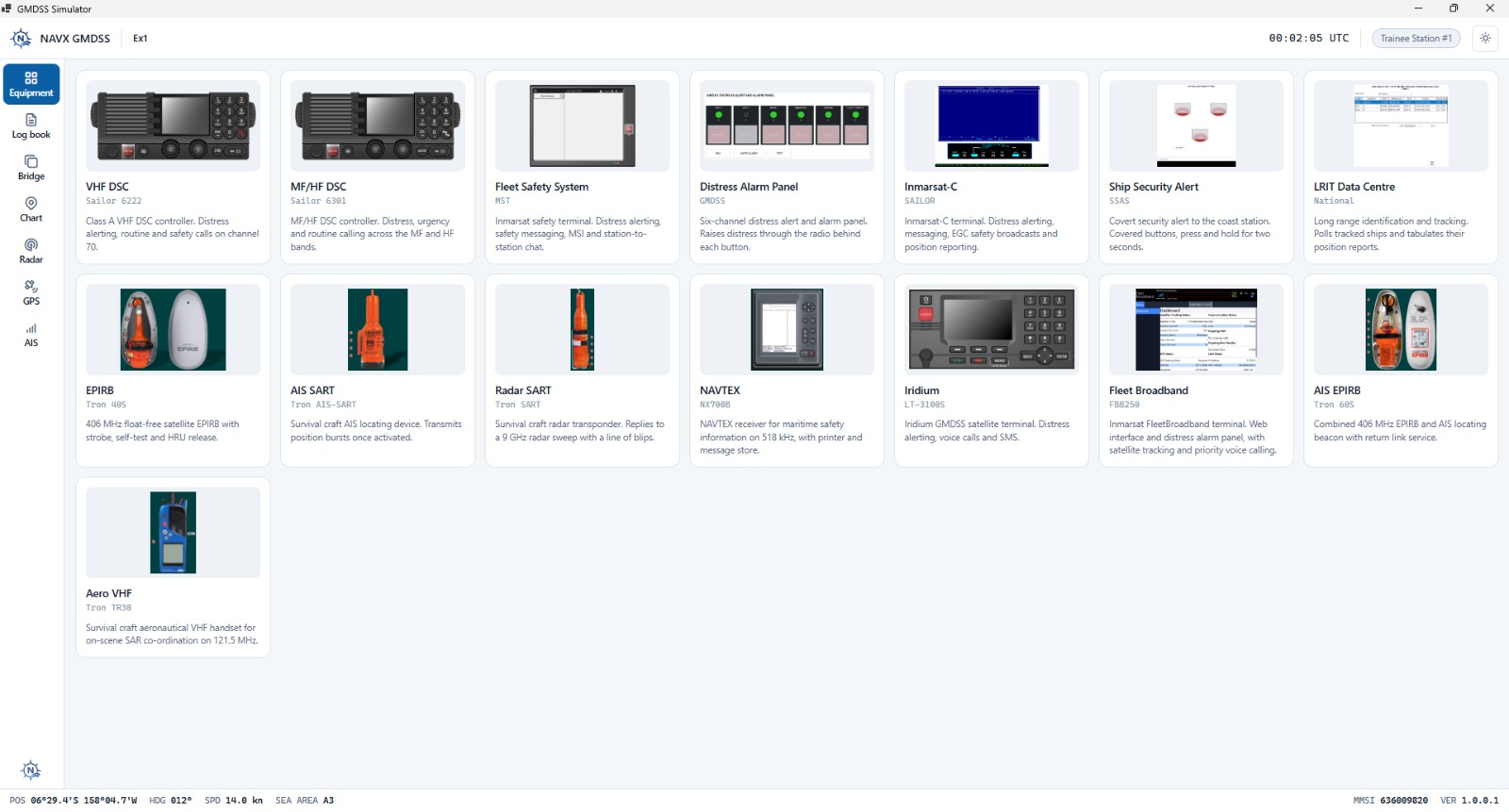Click the VHF DSC card title

coord(108,187)
